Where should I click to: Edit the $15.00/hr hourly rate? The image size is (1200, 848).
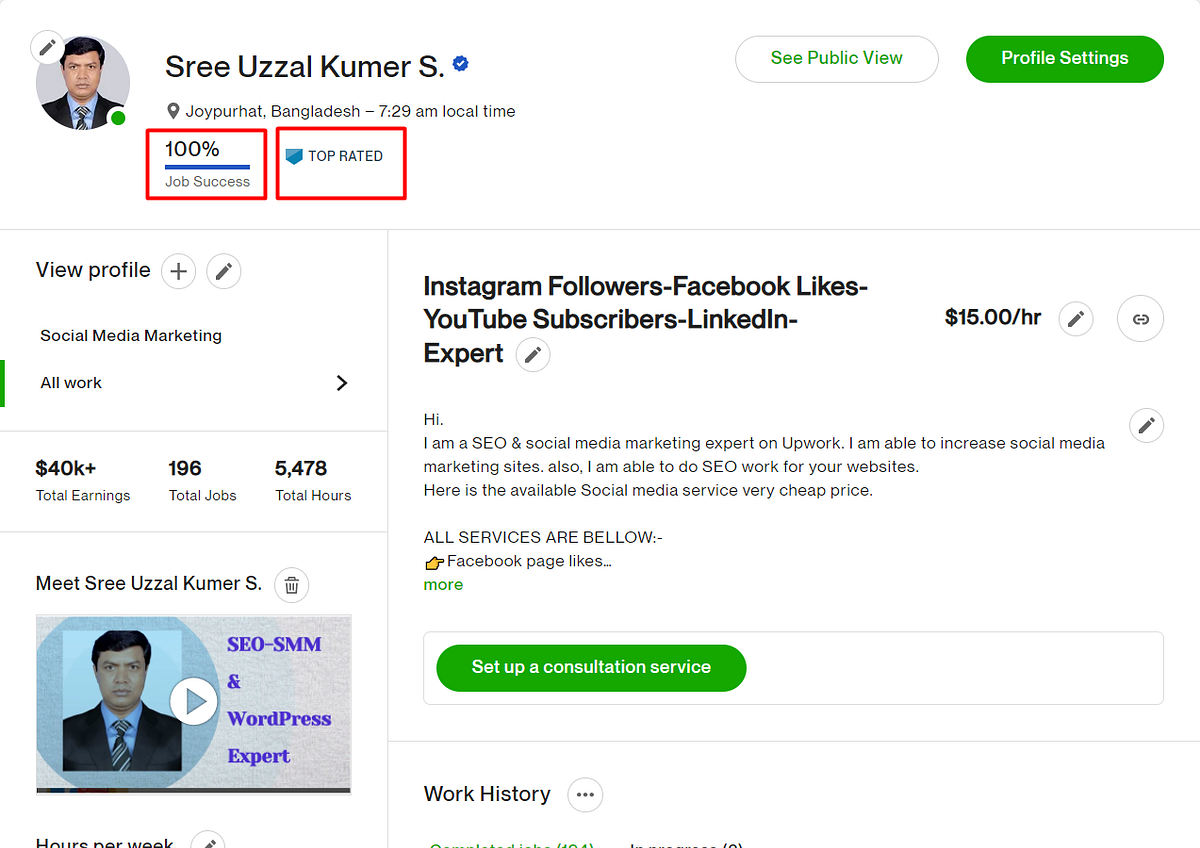point(1076,318)
